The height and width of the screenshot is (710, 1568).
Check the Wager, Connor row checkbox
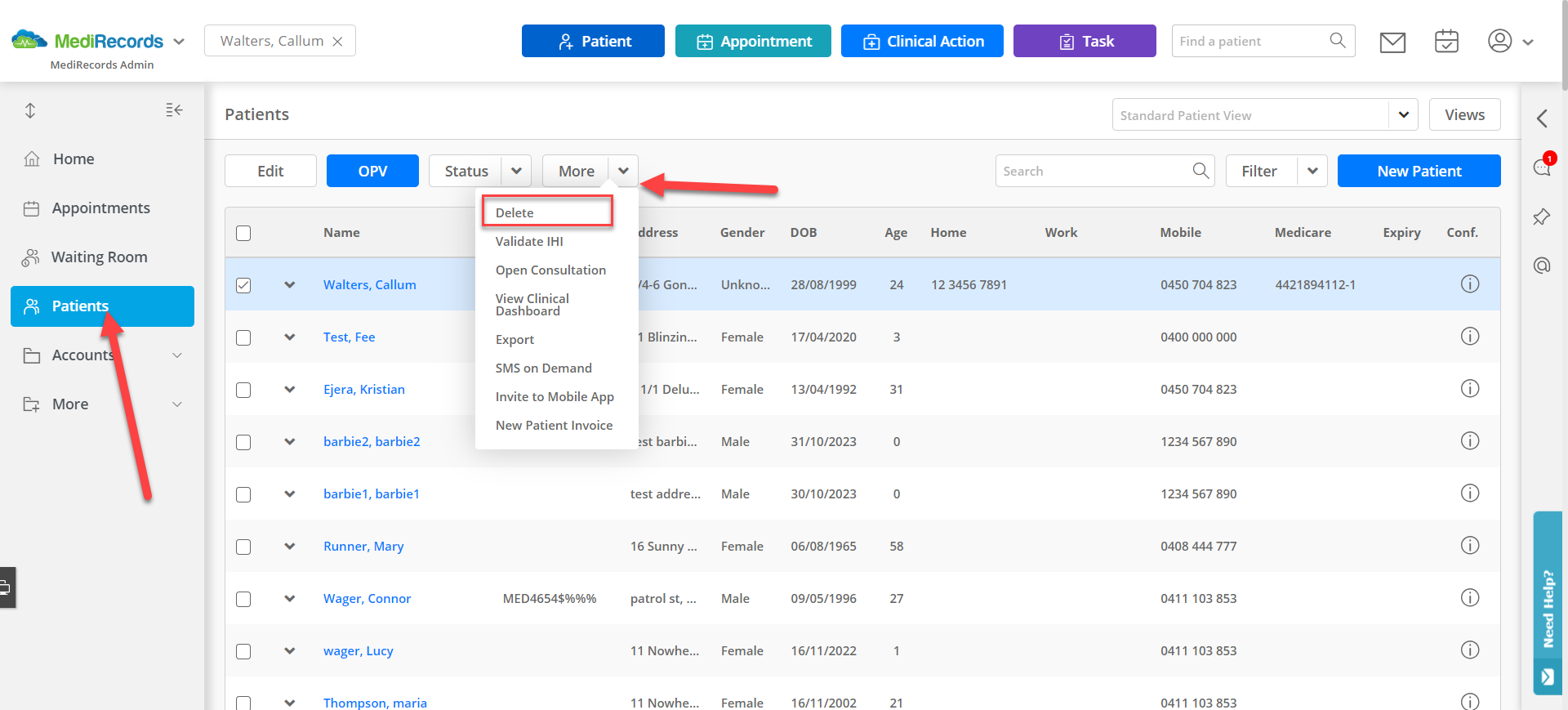[243, 599]
